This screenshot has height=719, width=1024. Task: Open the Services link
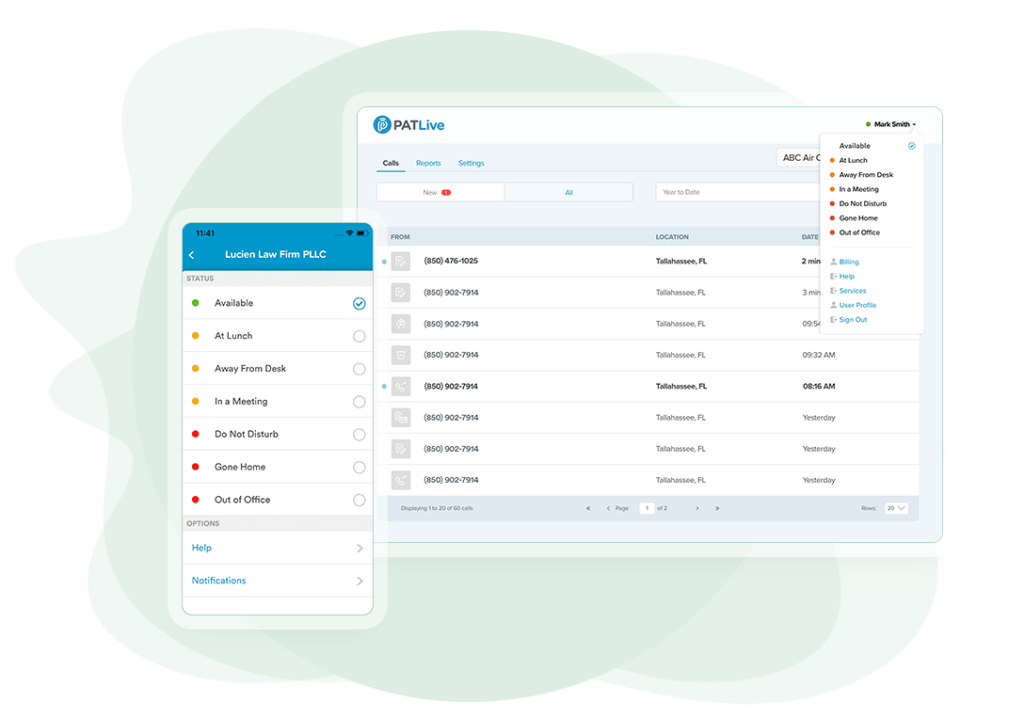852,291
